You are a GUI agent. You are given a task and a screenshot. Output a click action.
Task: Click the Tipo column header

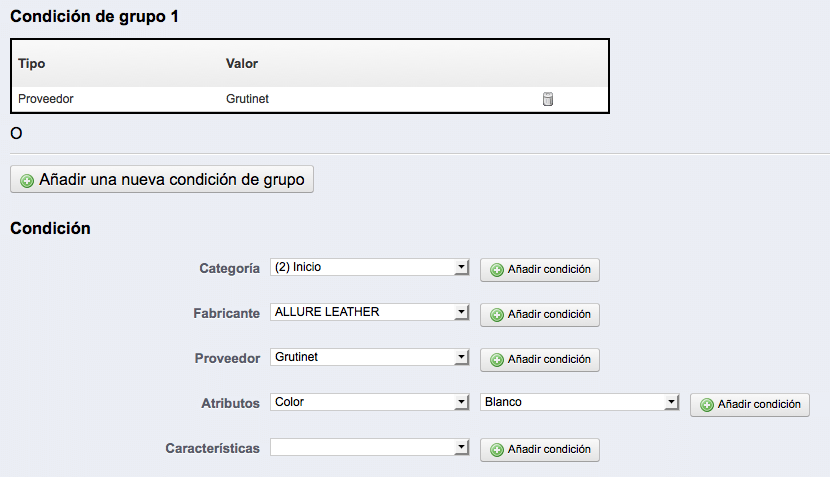(32, 64)
